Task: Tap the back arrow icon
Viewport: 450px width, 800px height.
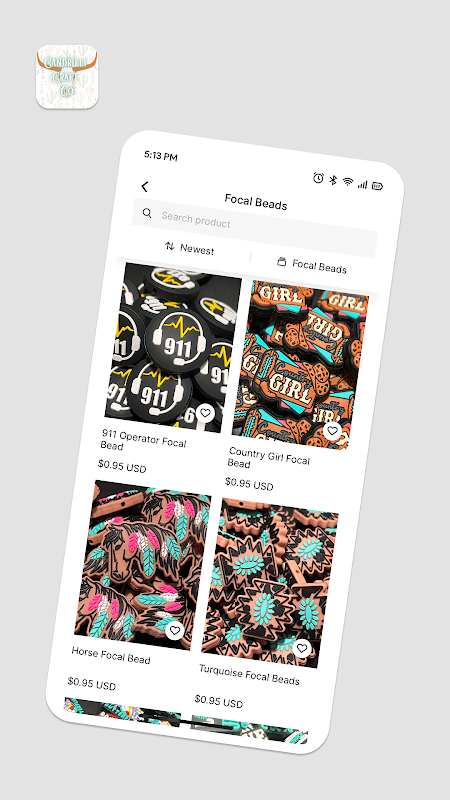Action: [145, 187]
